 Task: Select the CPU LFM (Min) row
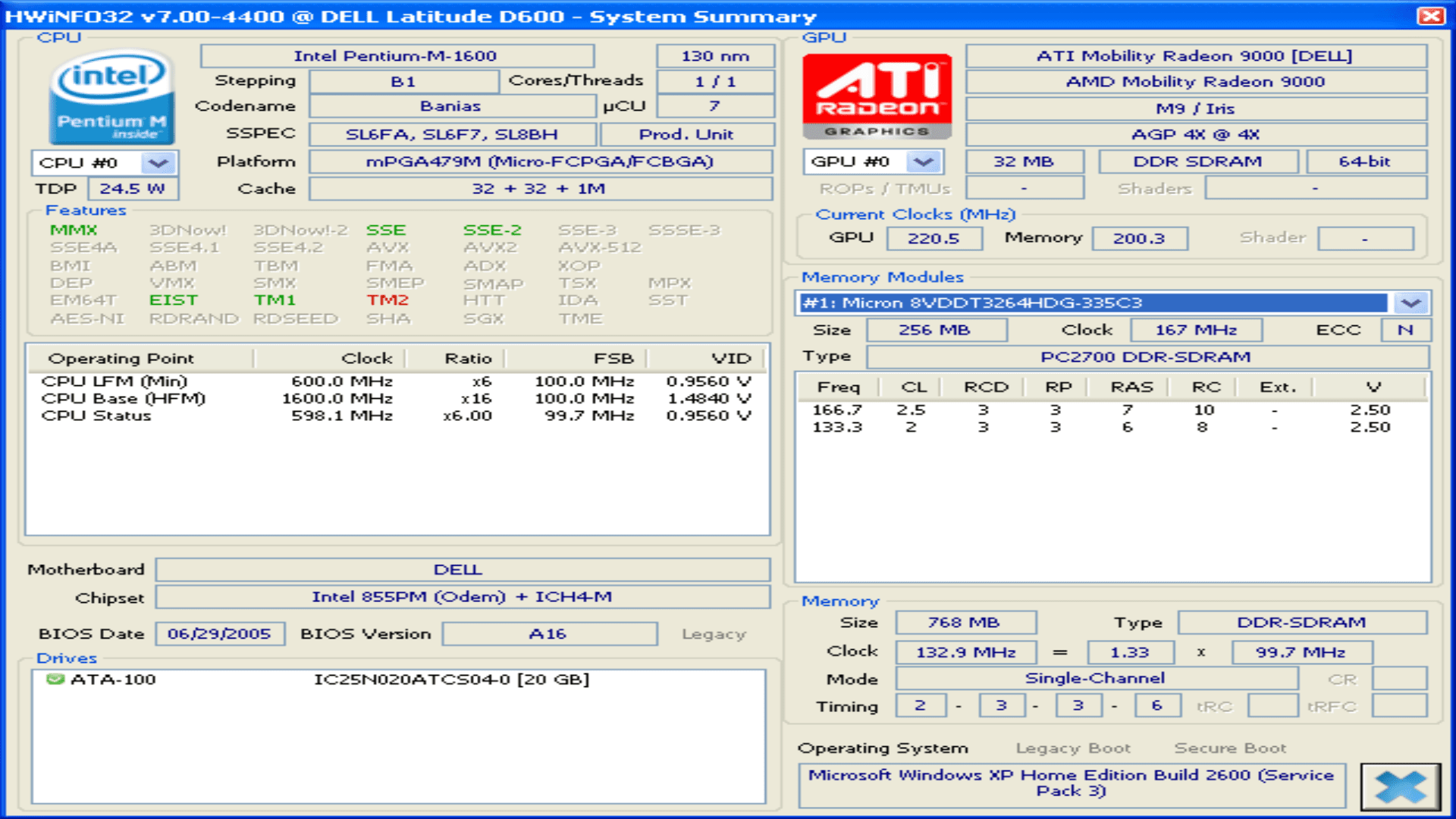(x=397, y=381)
